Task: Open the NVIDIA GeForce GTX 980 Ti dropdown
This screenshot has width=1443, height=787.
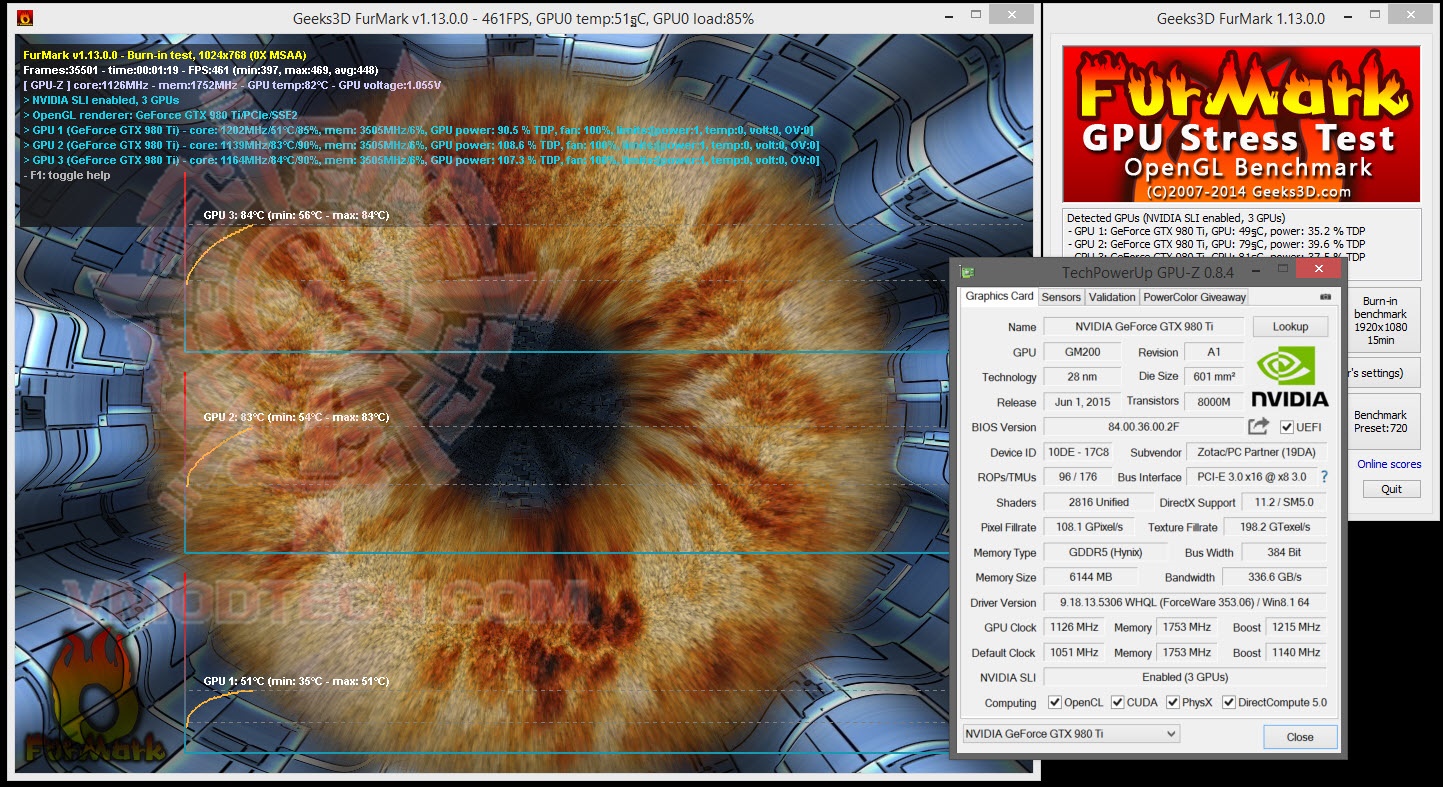Action: point(1071,734)
